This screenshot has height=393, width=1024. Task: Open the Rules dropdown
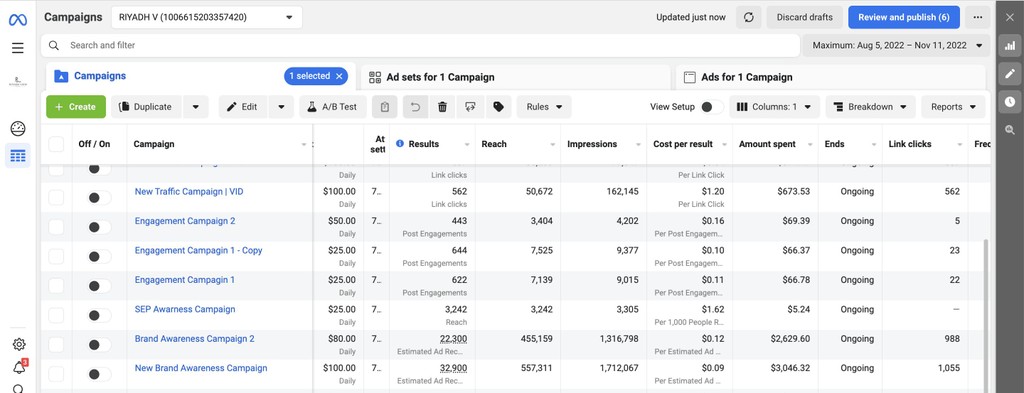pyautogui.click(x=544, y=107)
